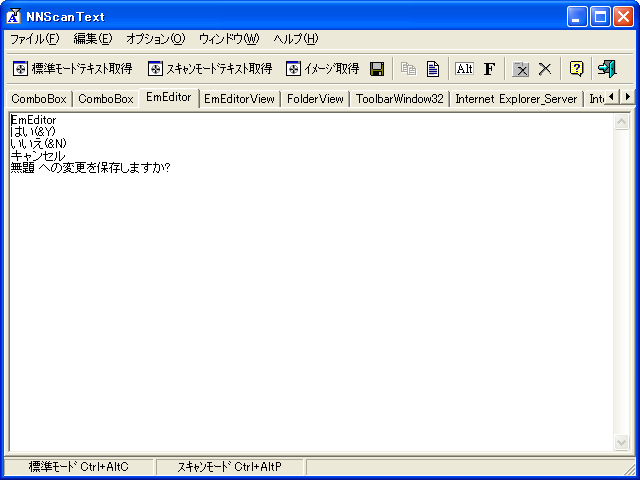Toggle the Alt toolbar icon
This screenshot has width=640, height=480.
click(464, 69)
